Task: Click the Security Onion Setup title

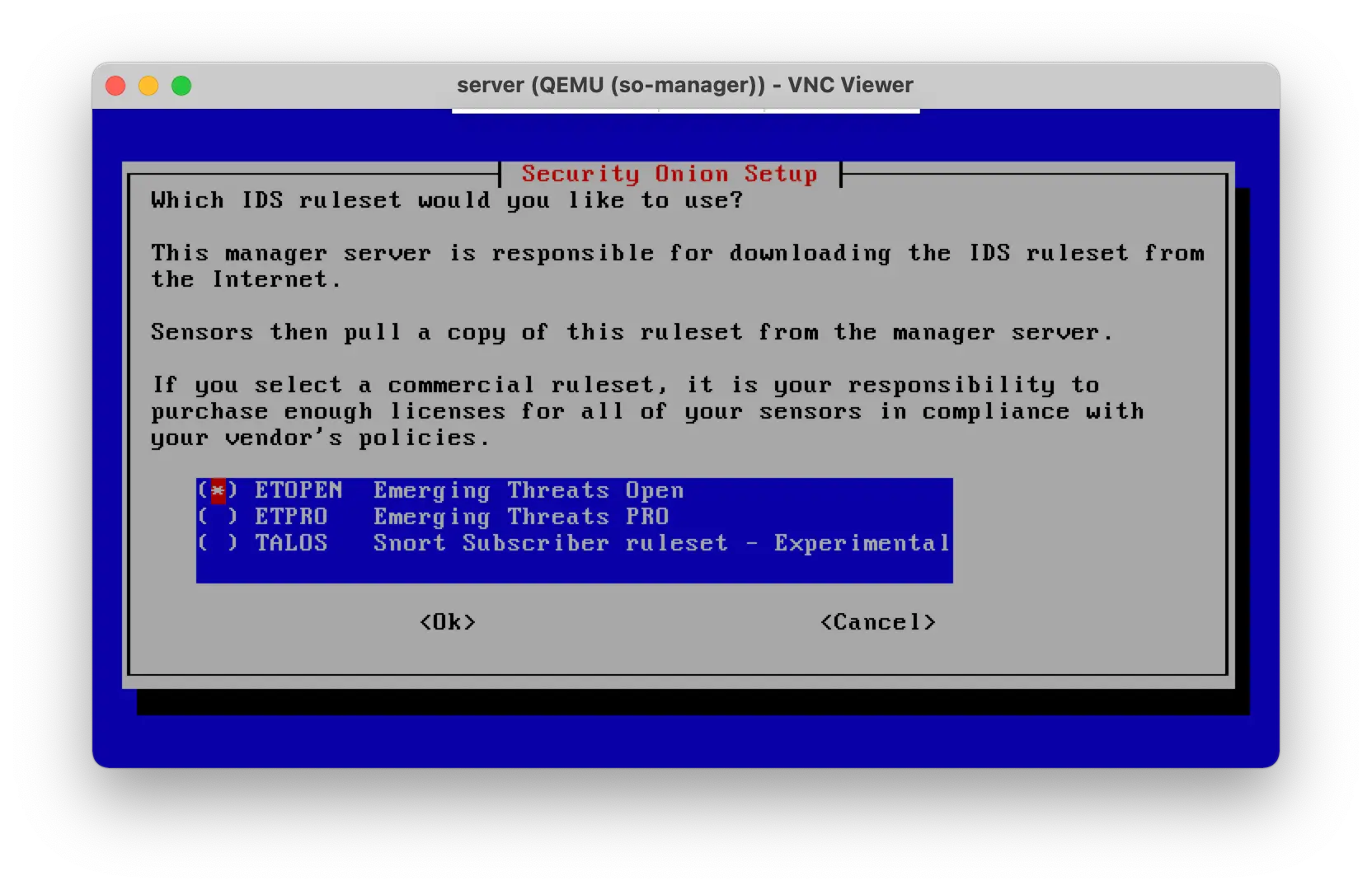Action: 670,174
